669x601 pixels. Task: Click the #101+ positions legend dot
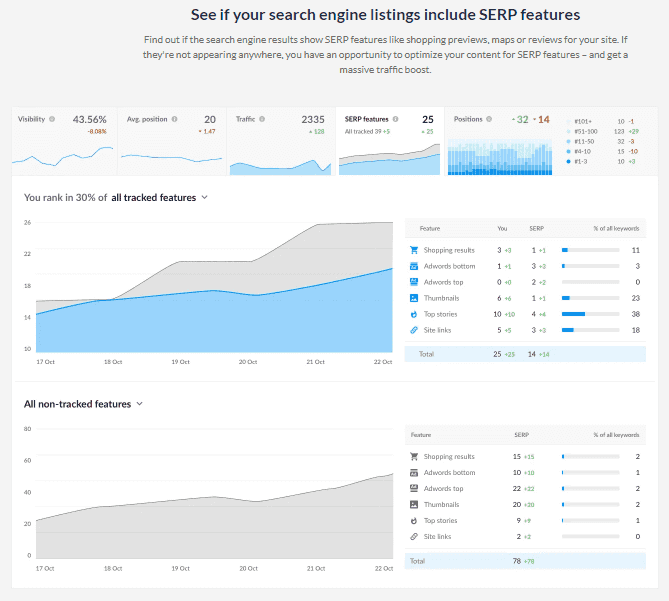pyautogui.click(x=568, y=122)
